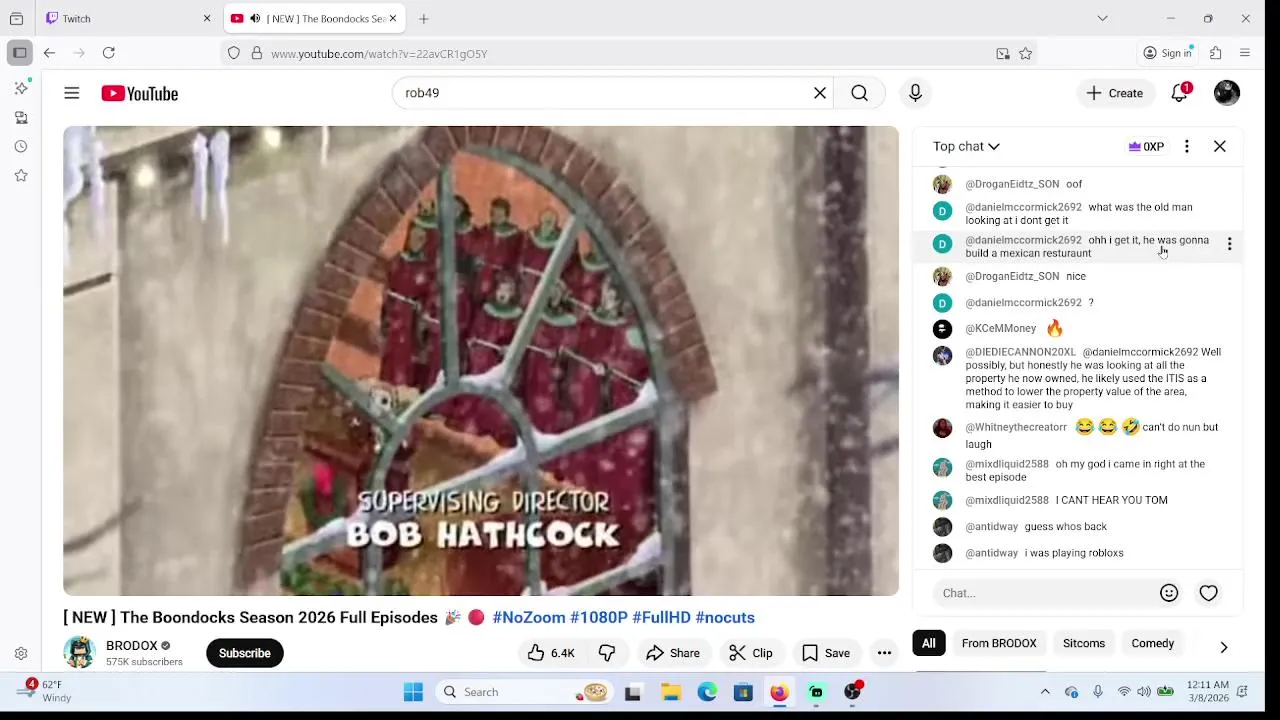This screenshot has width=1280, height=720.
Task: Select the From BRODOX chip
Action: [x=999, y=643]
